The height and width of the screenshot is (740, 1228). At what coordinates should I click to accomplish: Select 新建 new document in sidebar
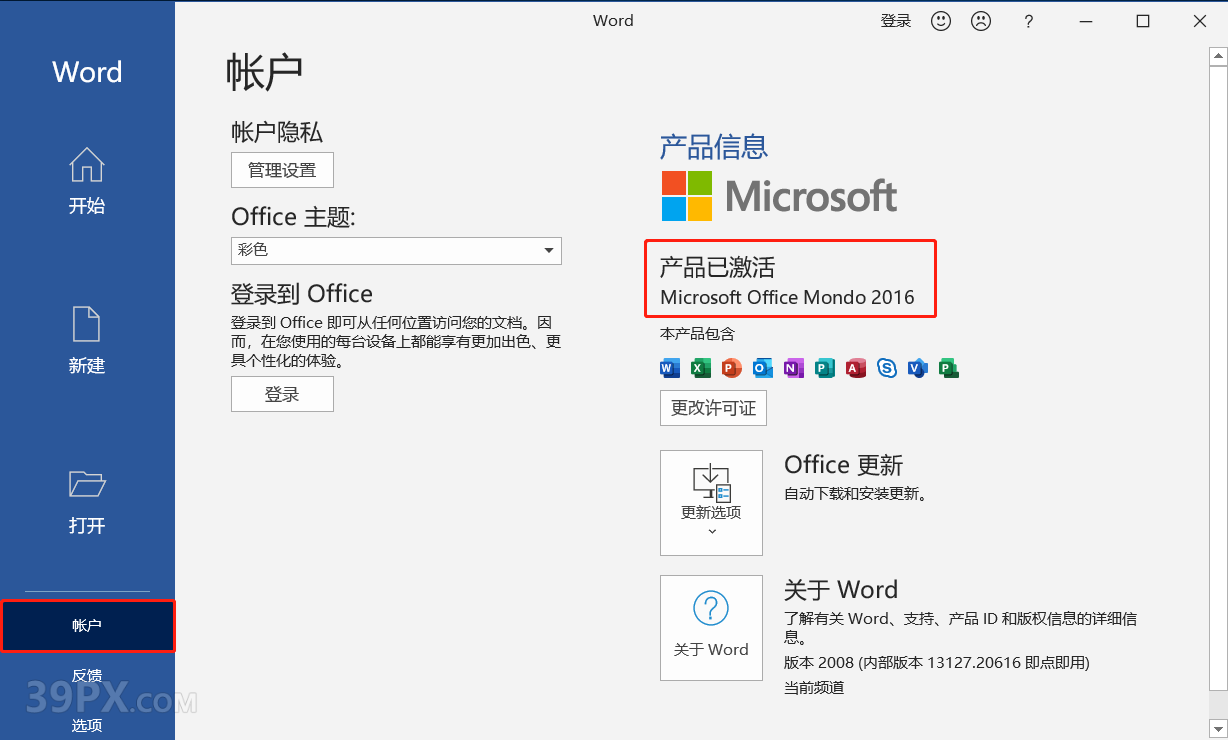87,342
